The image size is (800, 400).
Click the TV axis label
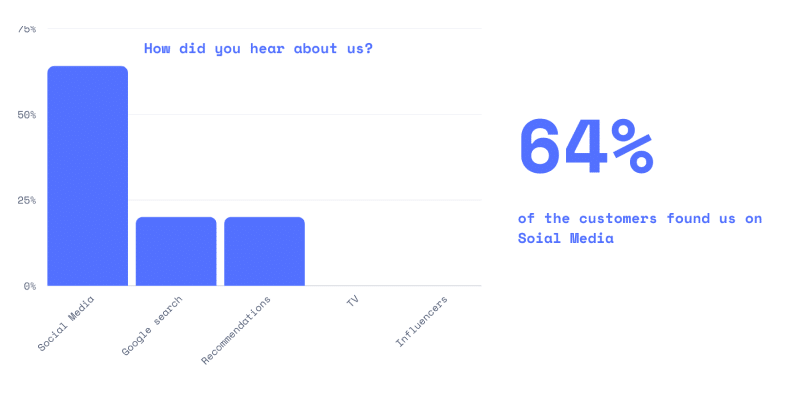353,301
